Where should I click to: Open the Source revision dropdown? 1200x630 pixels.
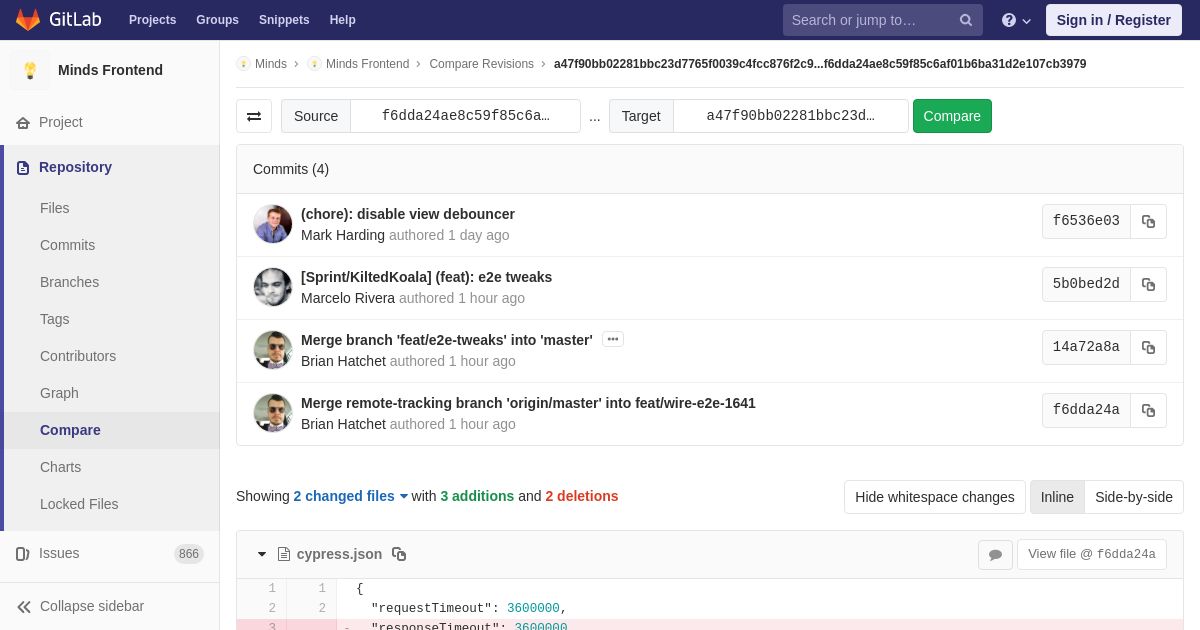(x=465, y=116)
